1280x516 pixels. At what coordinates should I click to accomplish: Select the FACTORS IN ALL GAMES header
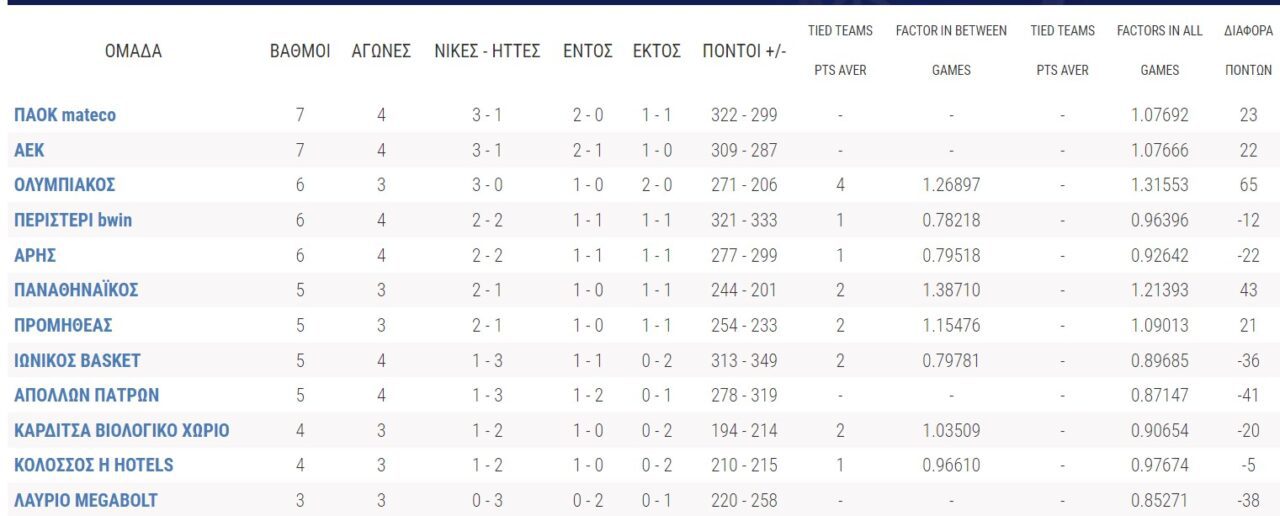coord(1159,50)
